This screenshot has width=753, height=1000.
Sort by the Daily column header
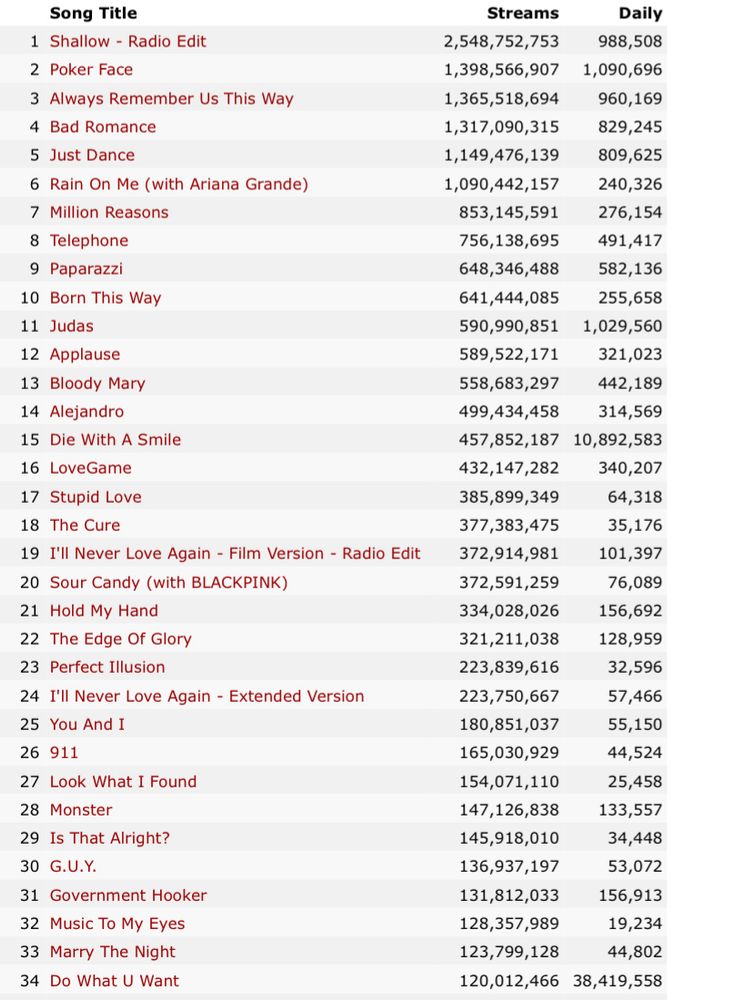[x=640, y=14]
